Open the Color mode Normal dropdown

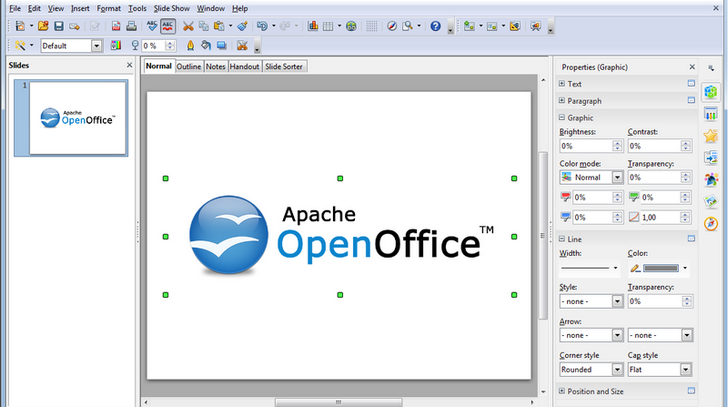click(x=617, y=177)
